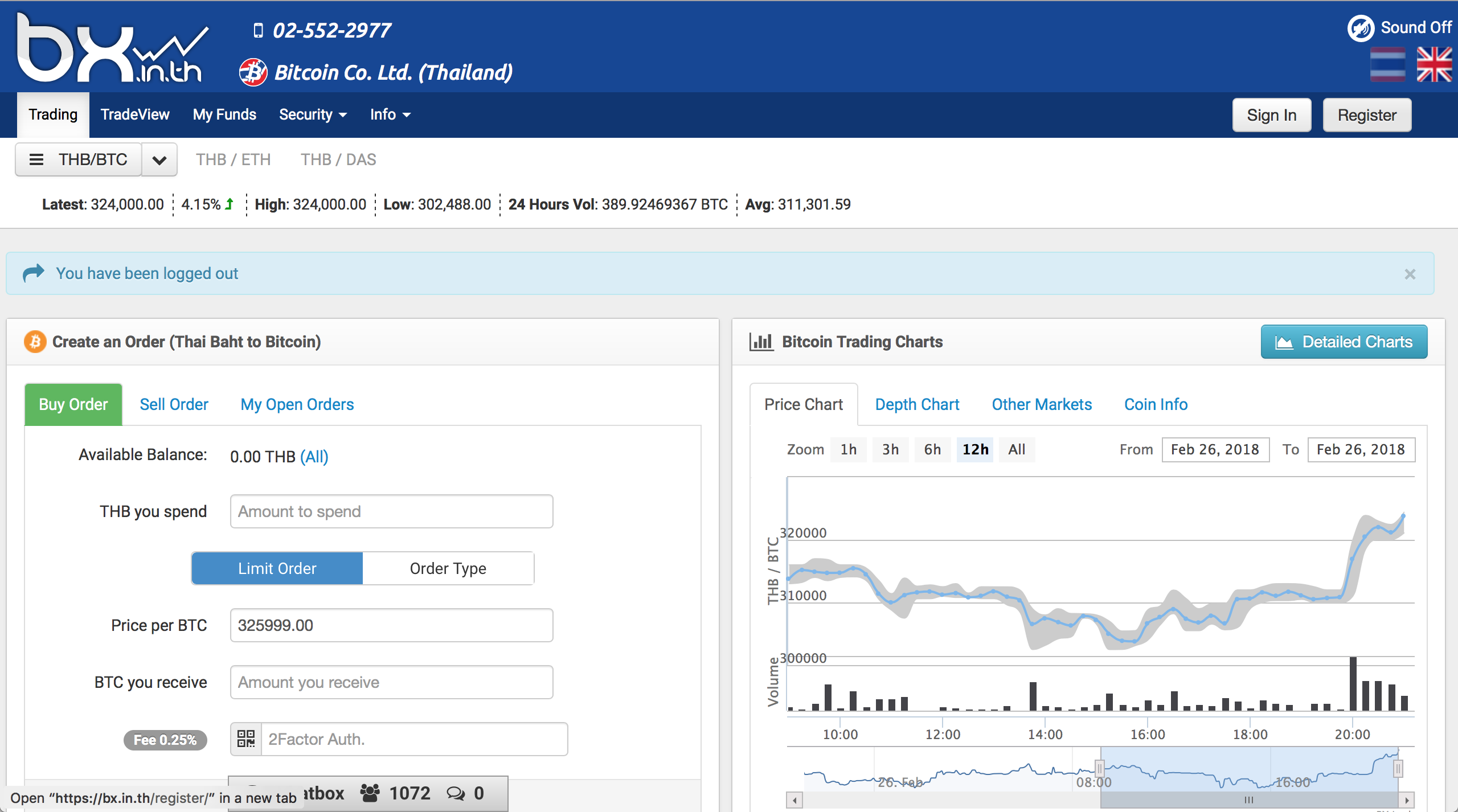The height and width of the screenshot is (812, 1458).
Task: Click the chart scrollbar right arrow
Action: point(1407,800)
